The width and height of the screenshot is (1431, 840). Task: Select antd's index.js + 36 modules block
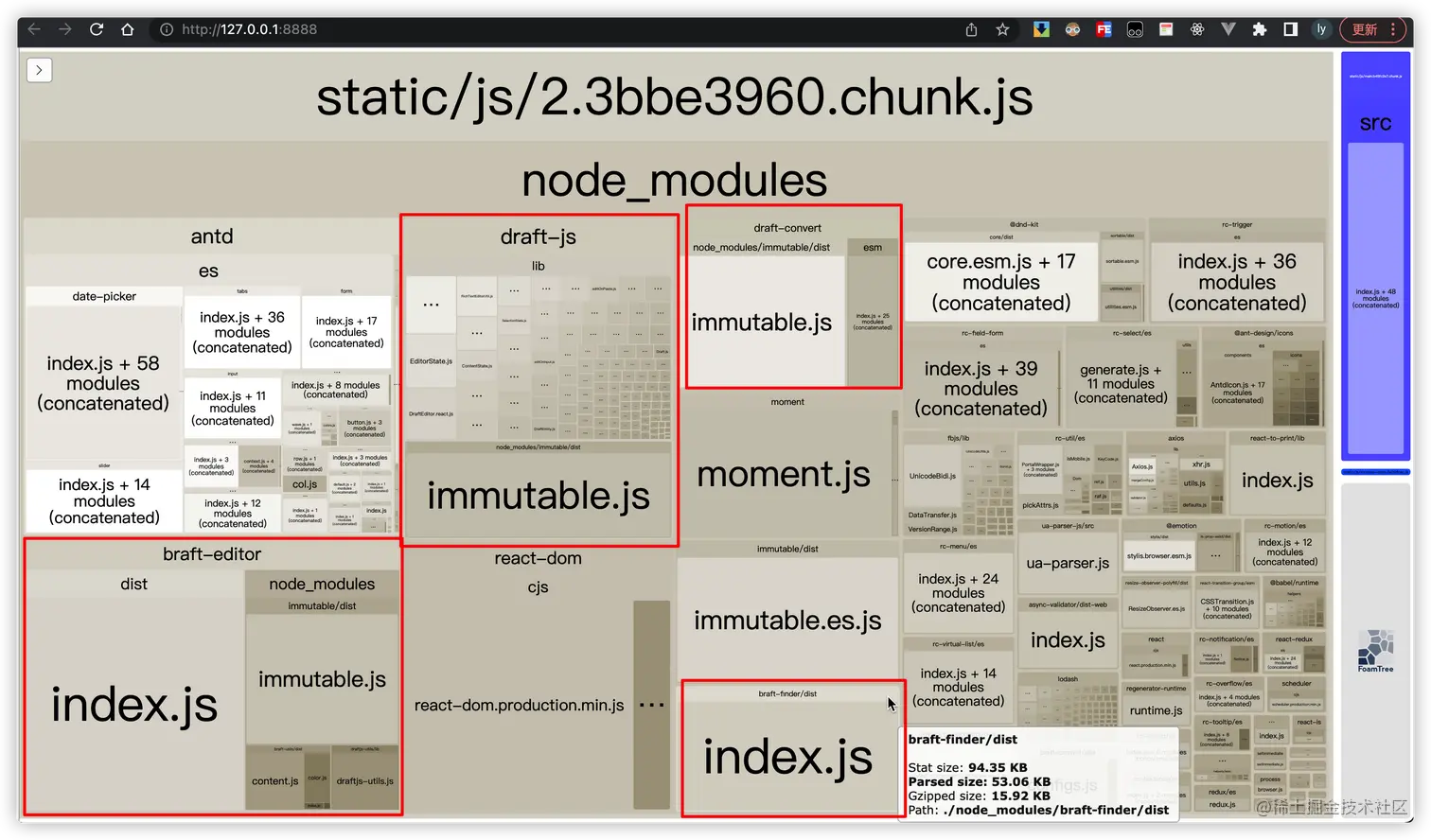[x=241, y=332]
